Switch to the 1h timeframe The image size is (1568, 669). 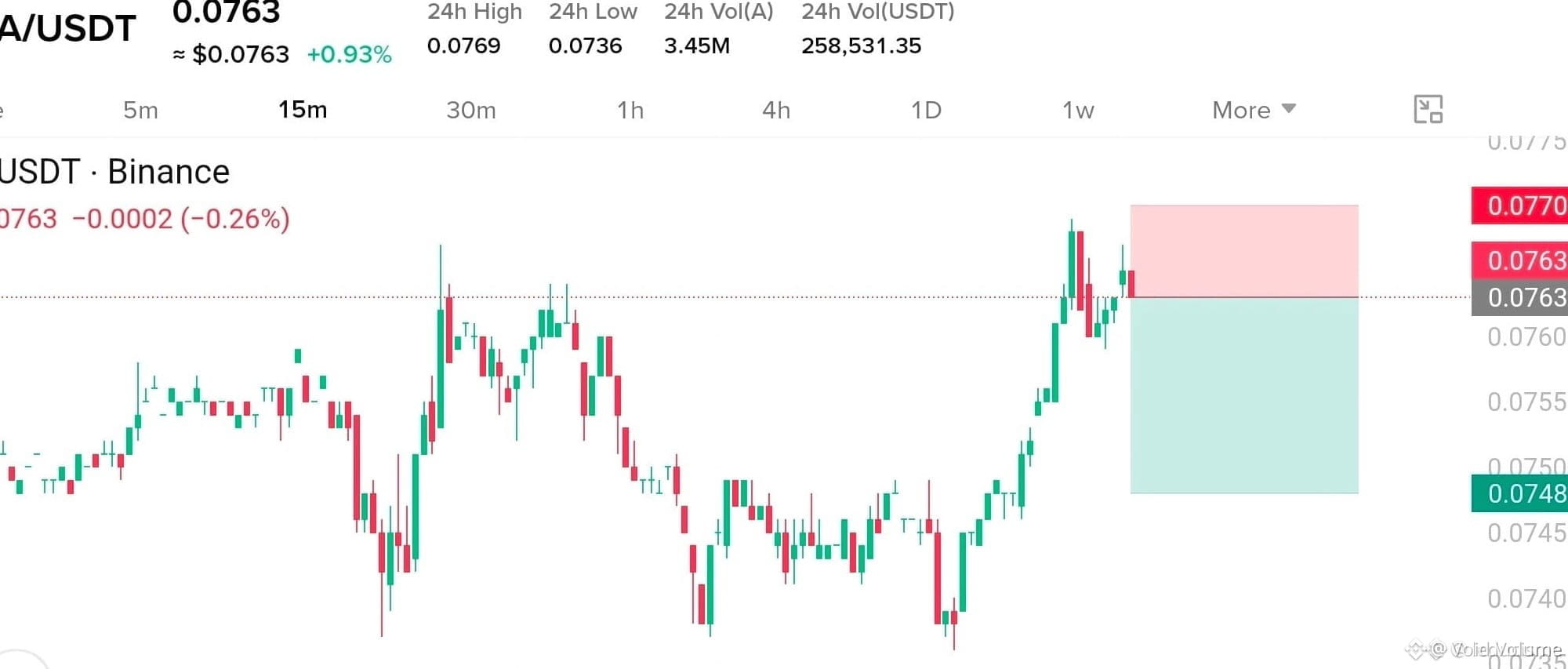[630, 110]
